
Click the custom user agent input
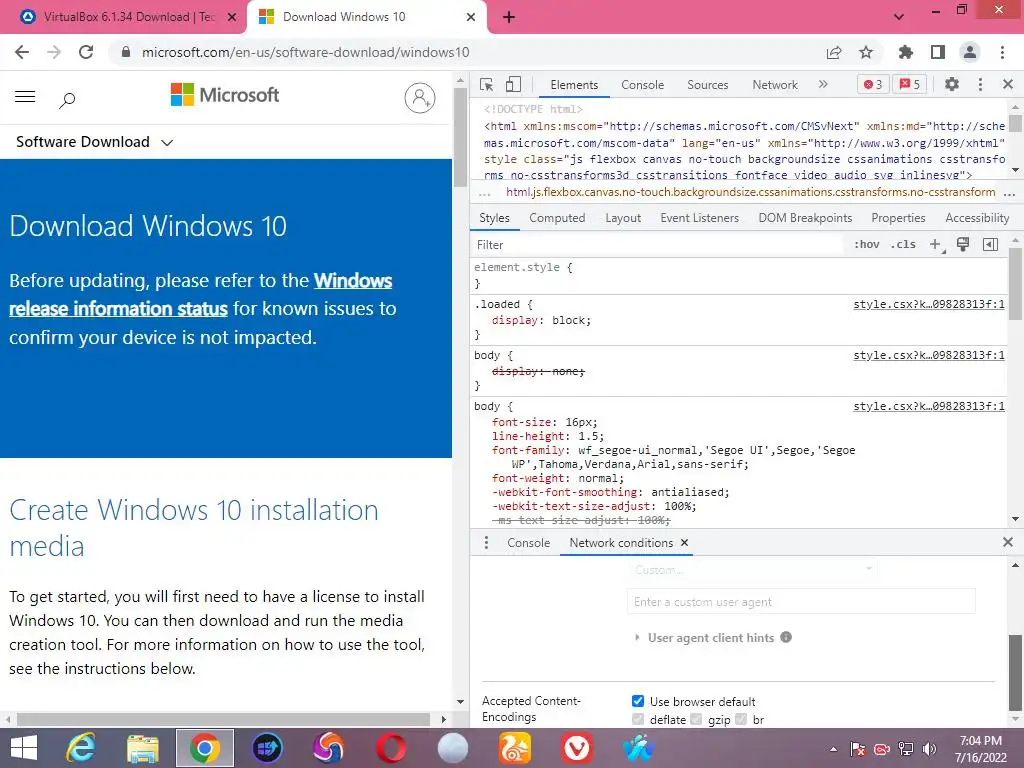(801, 601)
